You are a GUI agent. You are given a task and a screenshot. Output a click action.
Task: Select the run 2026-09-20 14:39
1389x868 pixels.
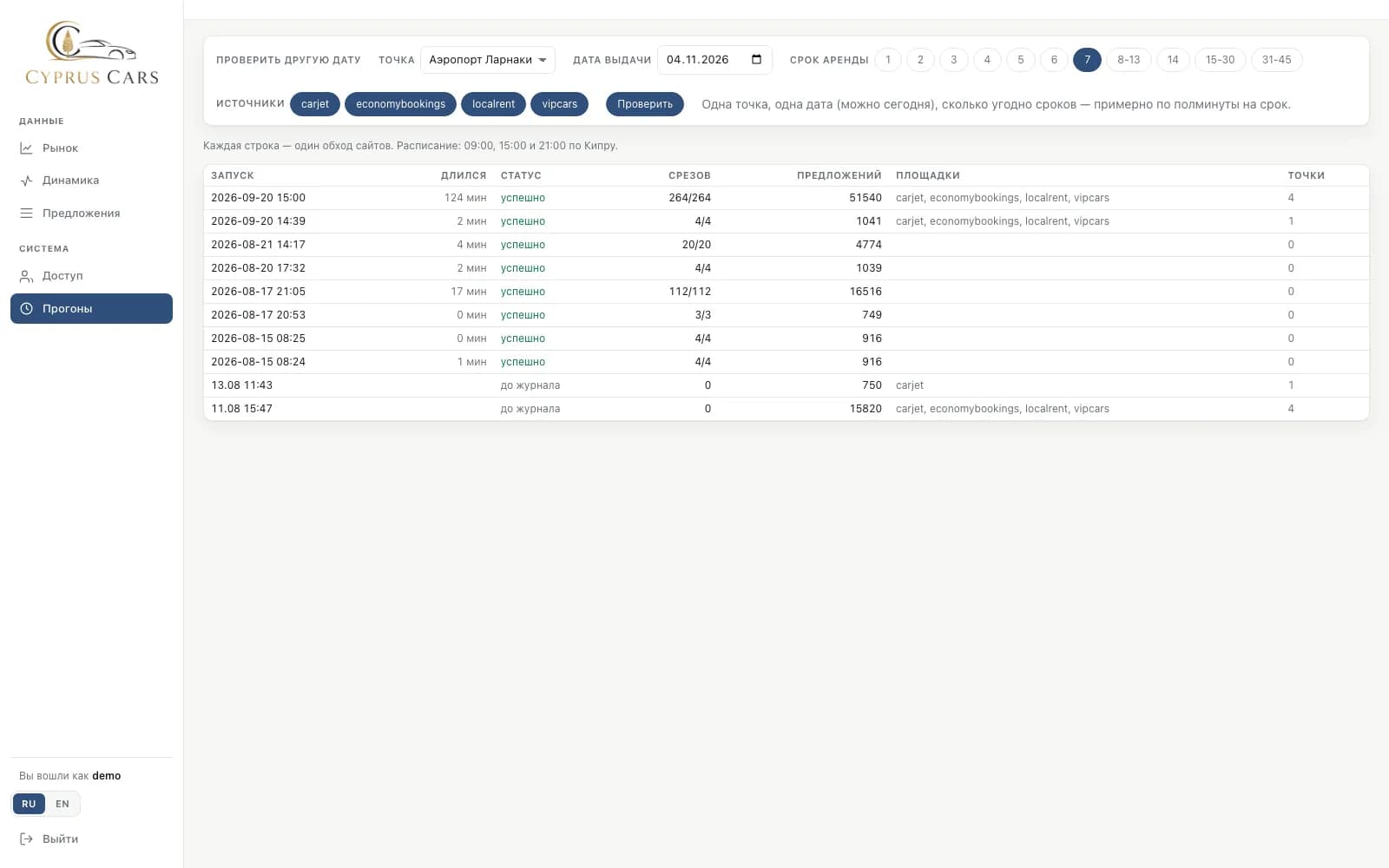pyautogui.click(x=786, y=221)
